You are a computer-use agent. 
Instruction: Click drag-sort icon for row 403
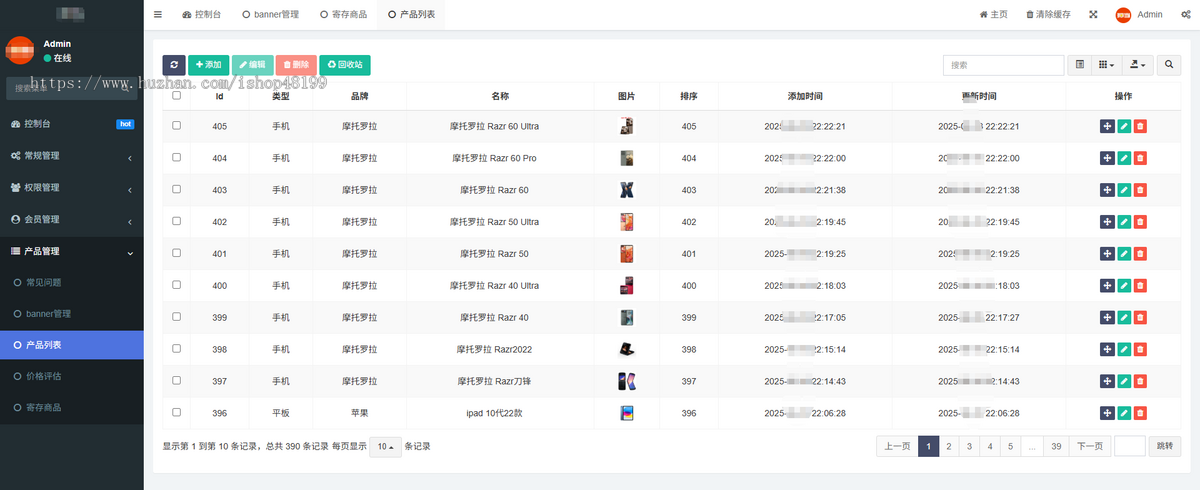1107,190
